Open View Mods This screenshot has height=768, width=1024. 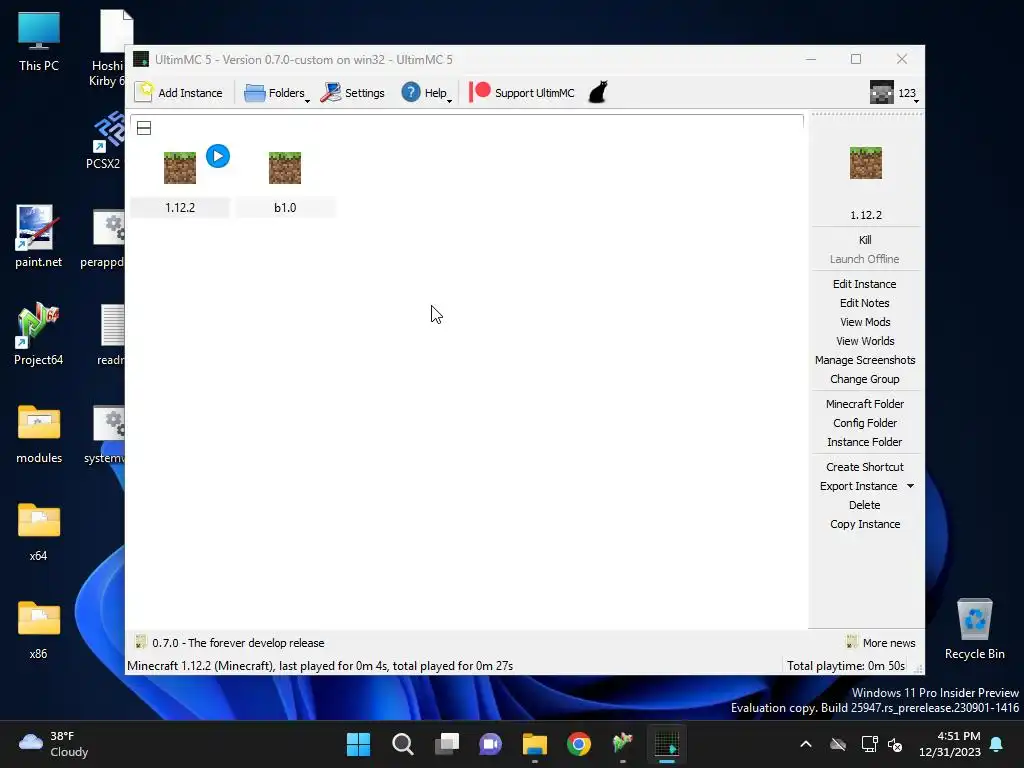865,322
